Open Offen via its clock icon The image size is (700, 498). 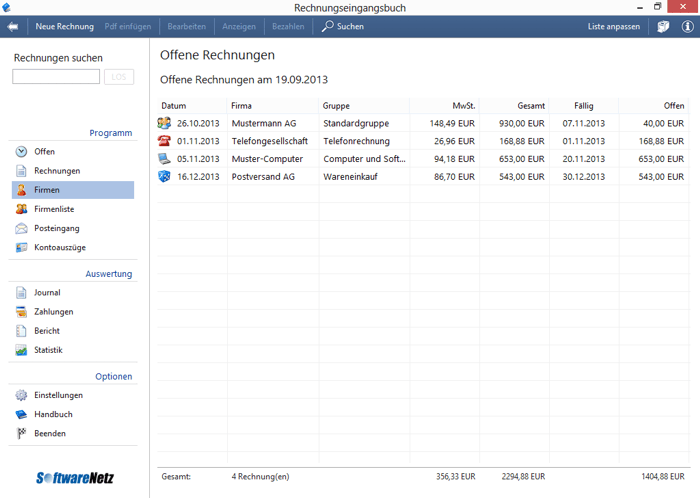[22, 152]
